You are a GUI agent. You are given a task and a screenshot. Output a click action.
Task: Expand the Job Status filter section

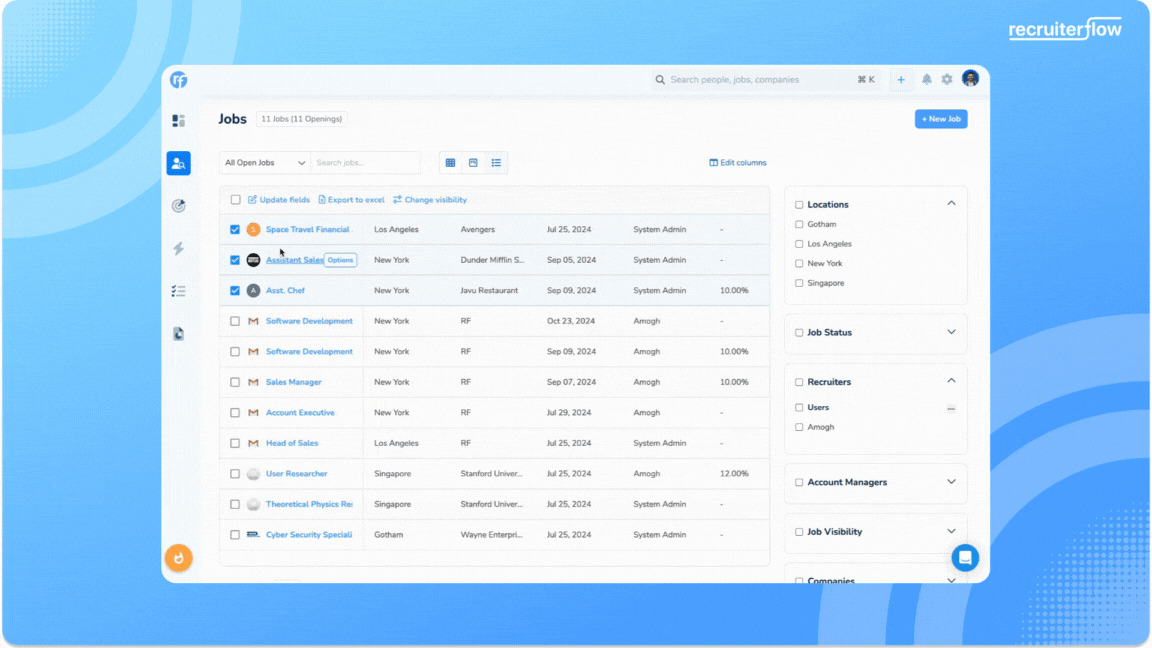pos(951,332)
